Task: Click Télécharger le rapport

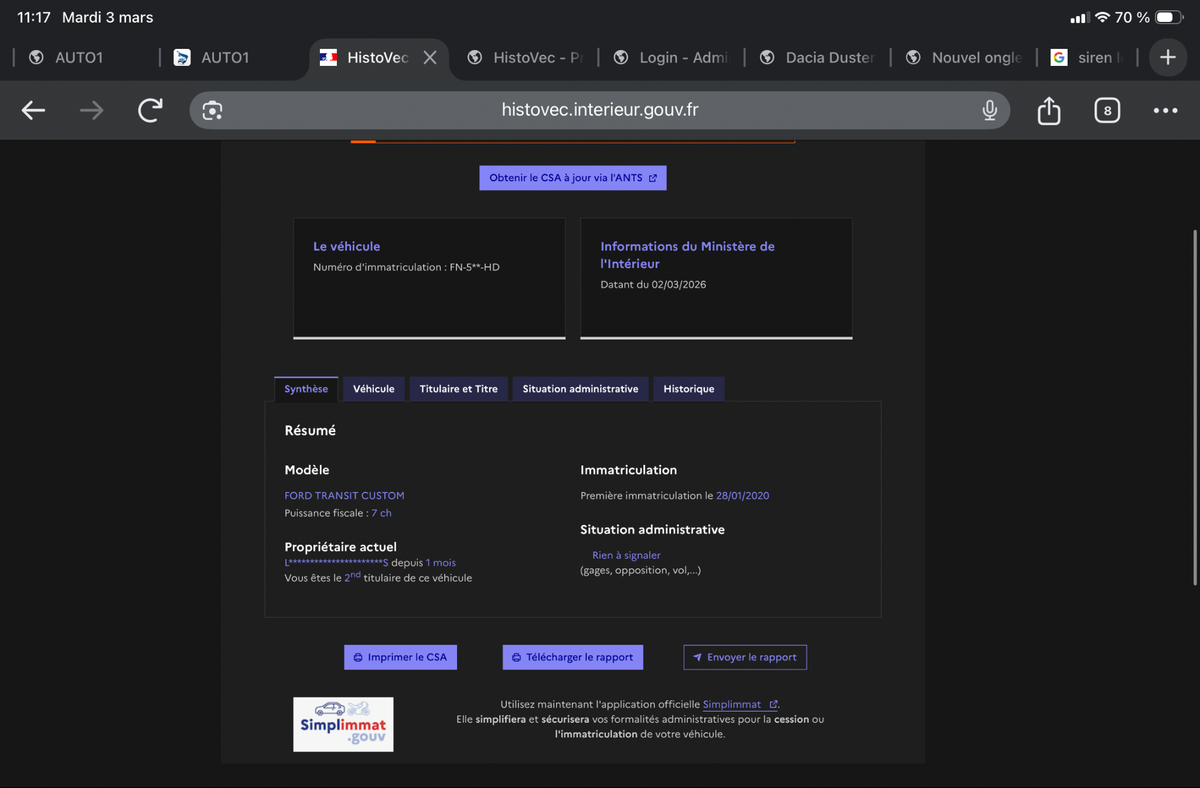Action: click(x=572, y=657)
